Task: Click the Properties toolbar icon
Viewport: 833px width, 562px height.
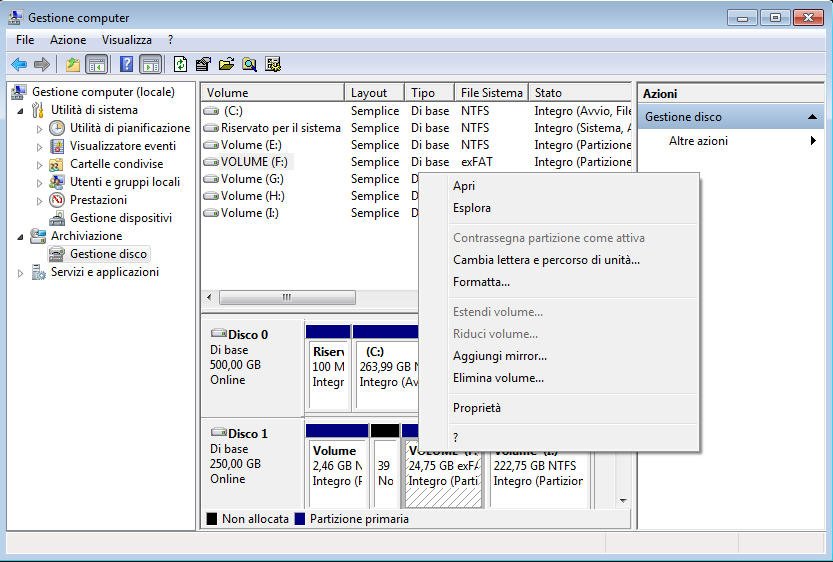Action: pyautogui.click(x=203, y=65)
